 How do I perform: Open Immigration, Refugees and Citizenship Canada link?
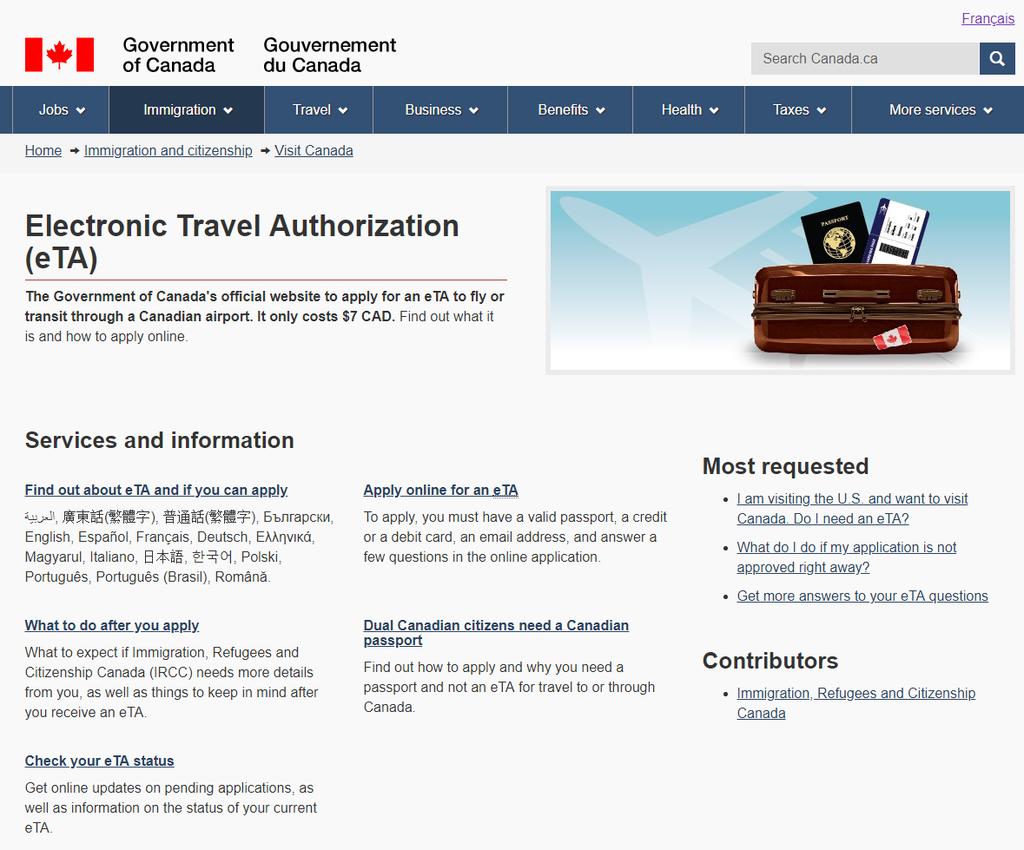(856, 703)
